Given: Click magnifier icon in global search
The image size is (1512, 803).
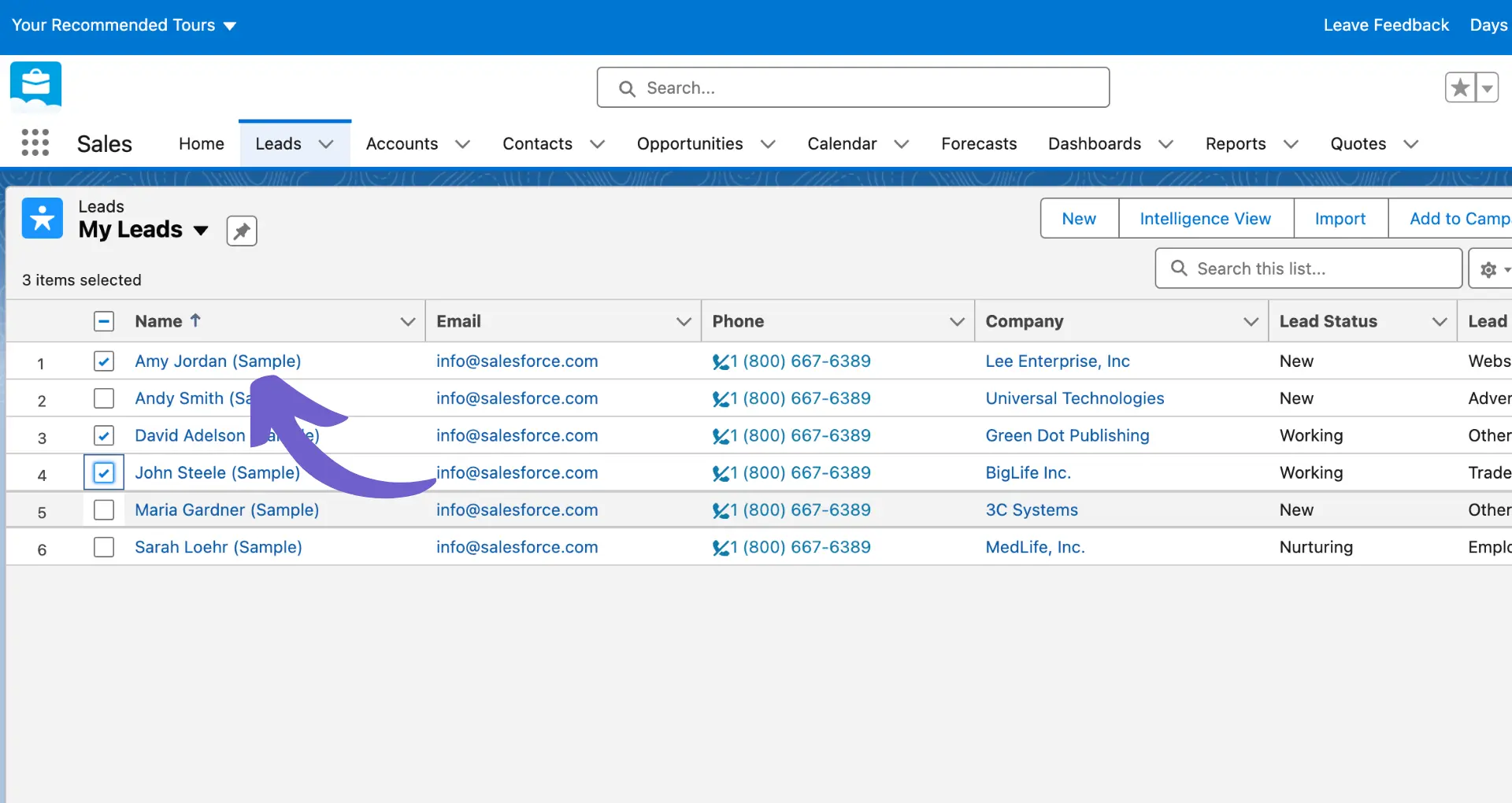Looking at the screenshot, I should (627, 88).
